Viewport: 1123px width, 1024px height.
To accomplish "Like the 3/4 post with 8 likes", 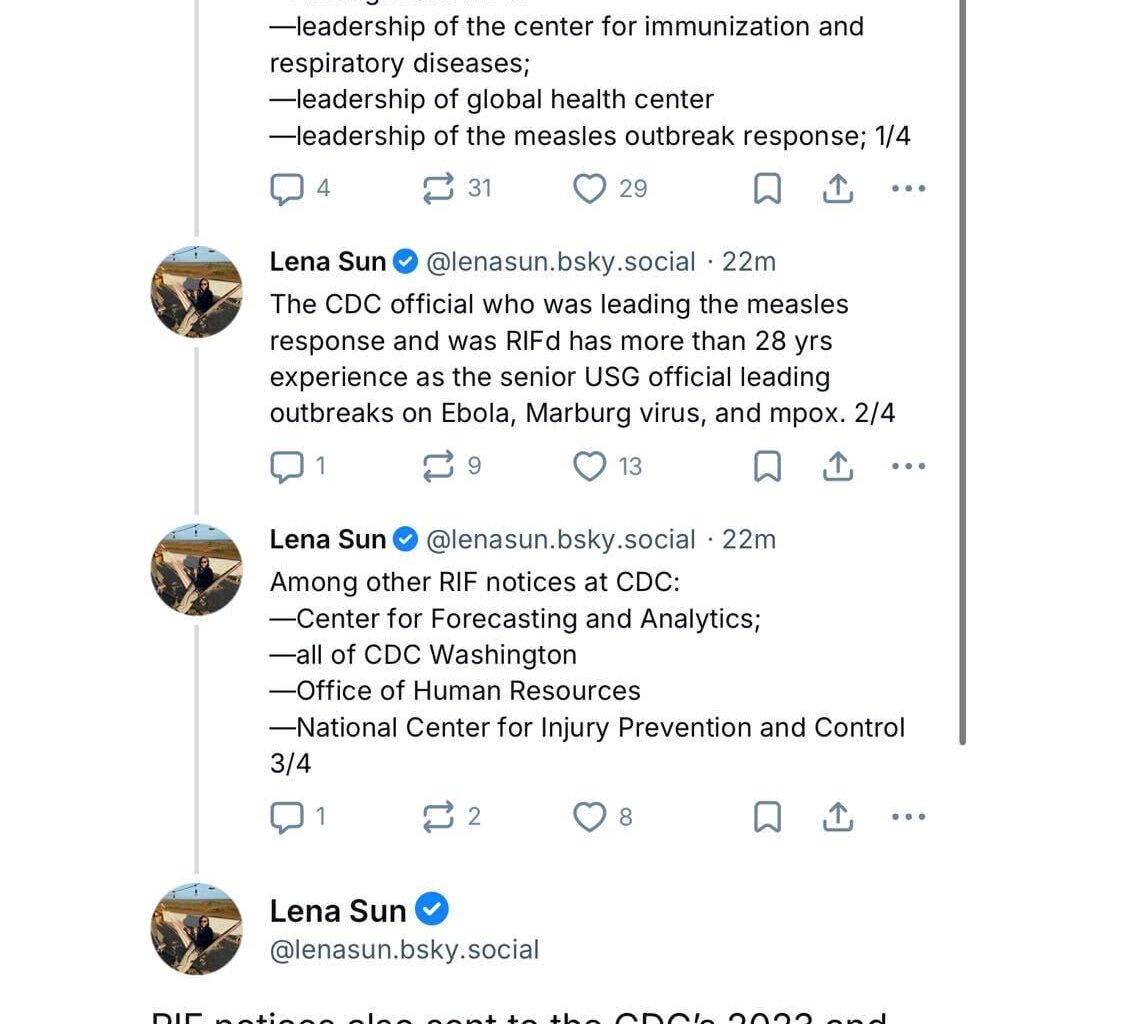I will click(x=589, y=818).
